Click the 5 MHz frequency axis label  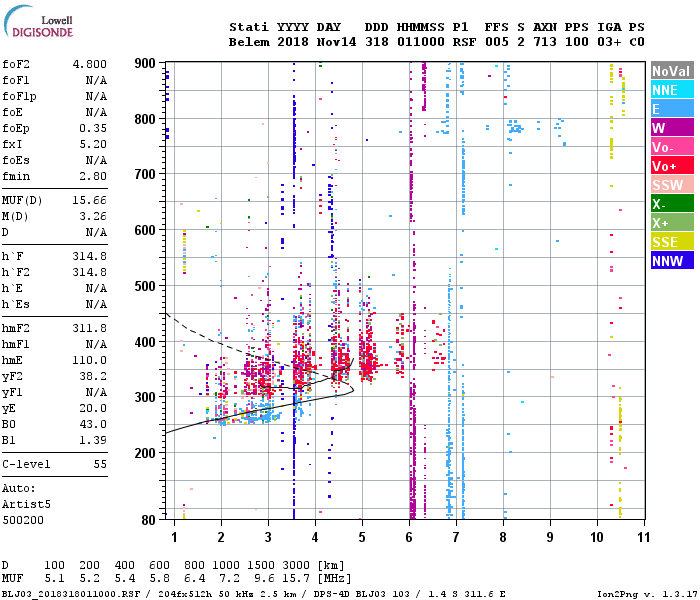[362, 537]
